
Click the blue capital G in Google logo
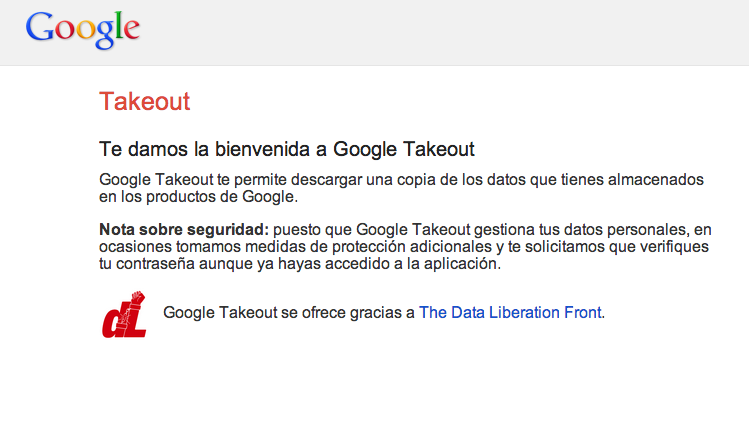[40, 28]
